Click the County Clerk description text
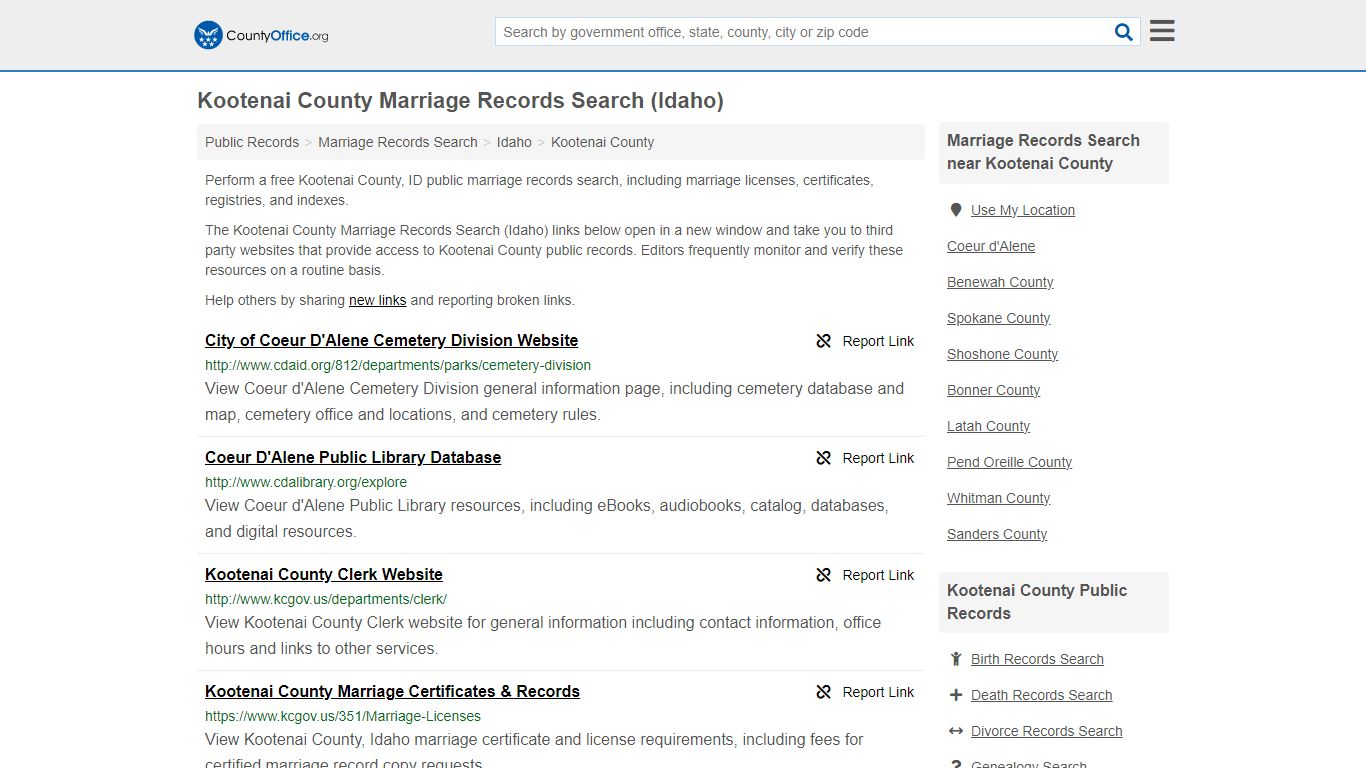Image resolution: width=1366 pixels, height=768 pixels. coord(543,635)
